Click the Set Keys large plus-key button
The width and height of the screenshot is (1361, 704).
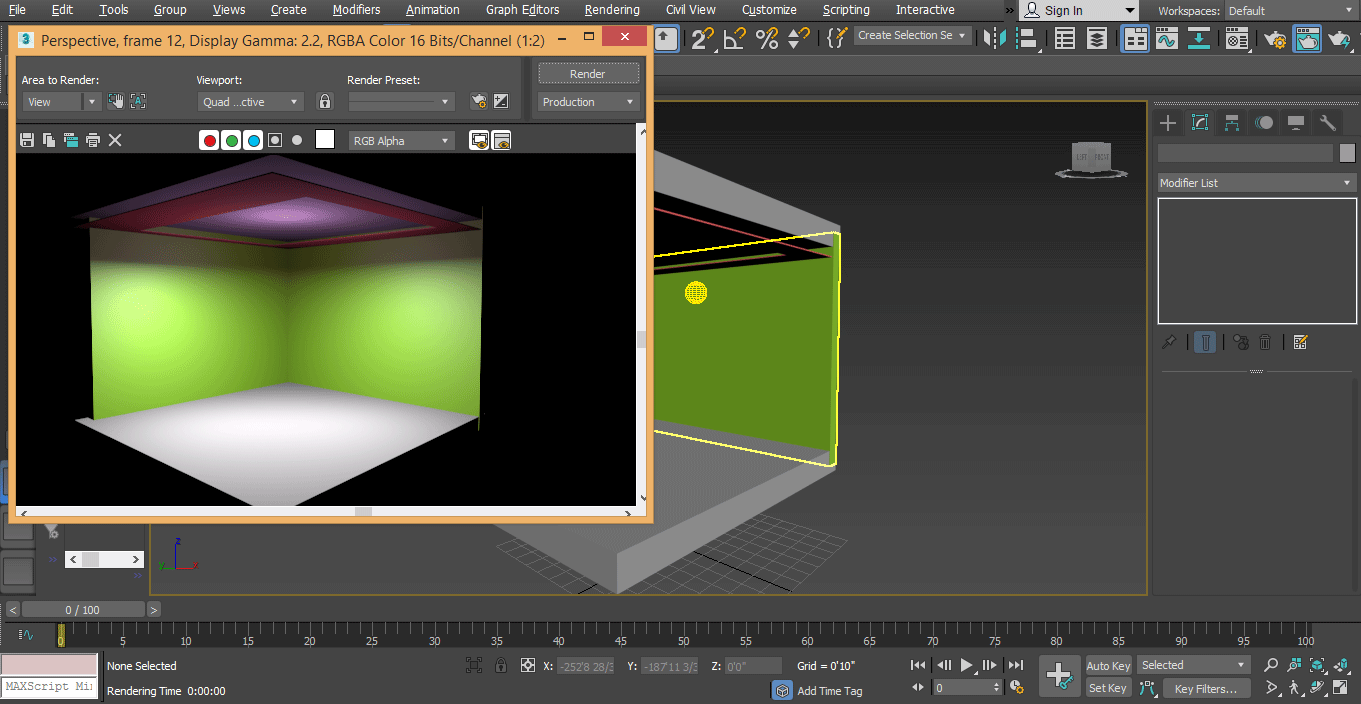tap(1058, 676)
